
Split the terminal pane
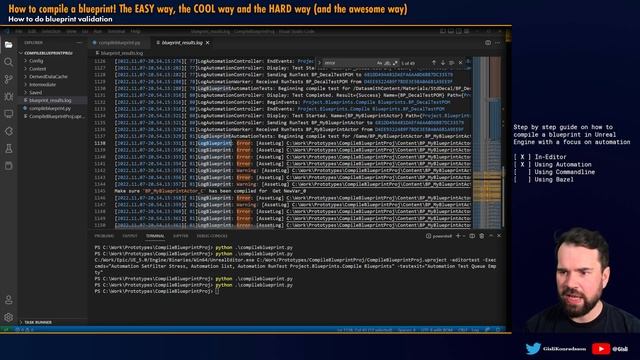coord(472,236)
